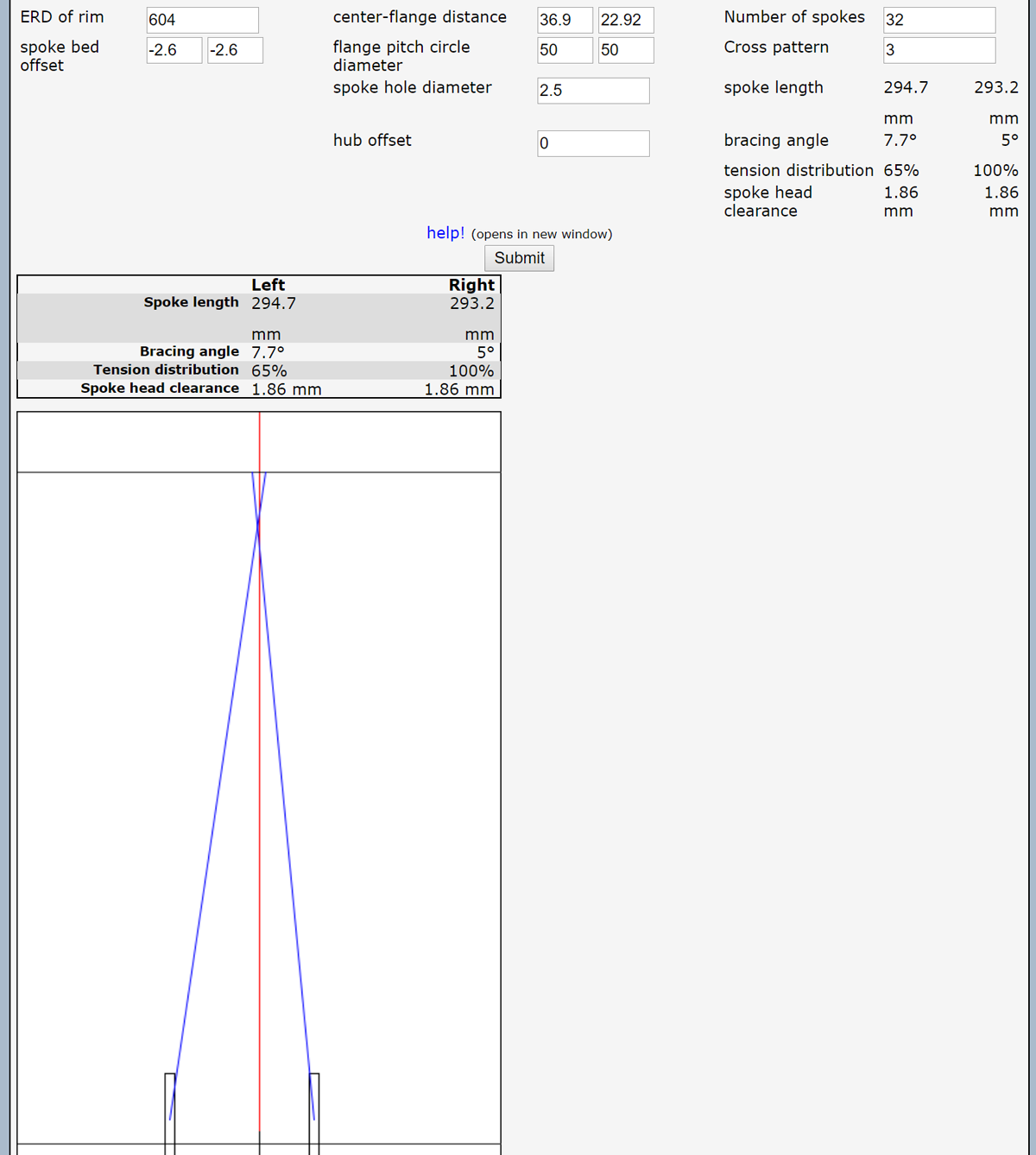1036x1155 pixels.
Task: Select the Cross pattern input field
Action: click(939, 50)
